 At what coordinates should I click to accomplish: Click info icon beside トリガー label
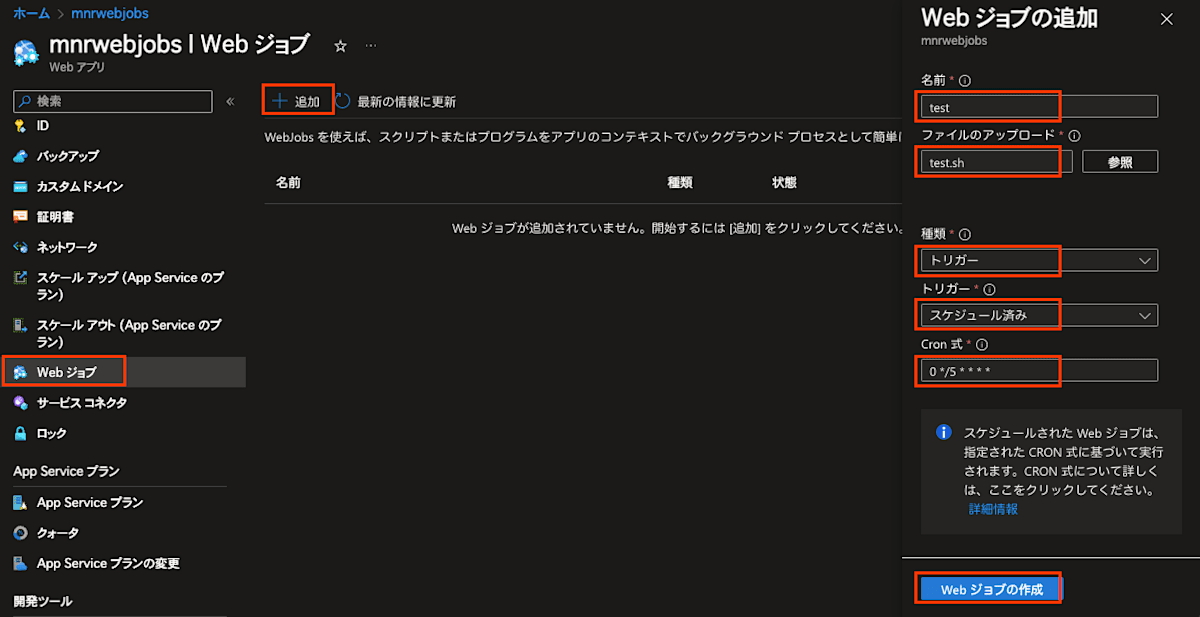coord(989,289)
